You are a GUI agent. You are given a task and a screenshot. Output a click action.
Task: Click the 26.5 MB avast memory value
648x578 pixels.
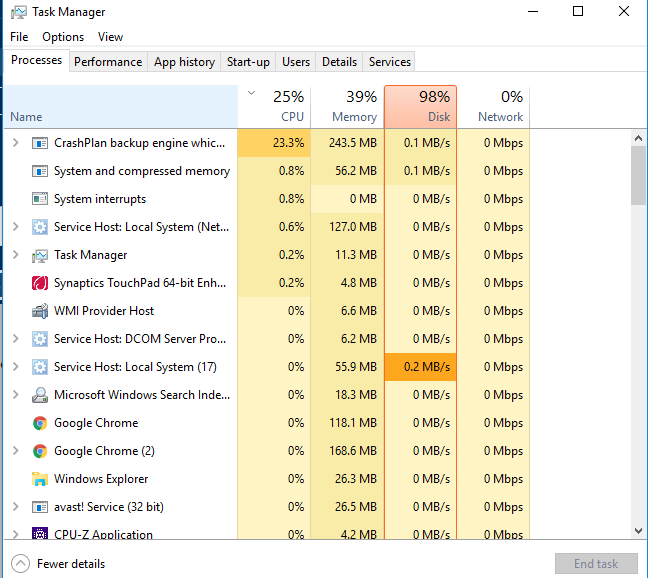(x=356, y=507)
